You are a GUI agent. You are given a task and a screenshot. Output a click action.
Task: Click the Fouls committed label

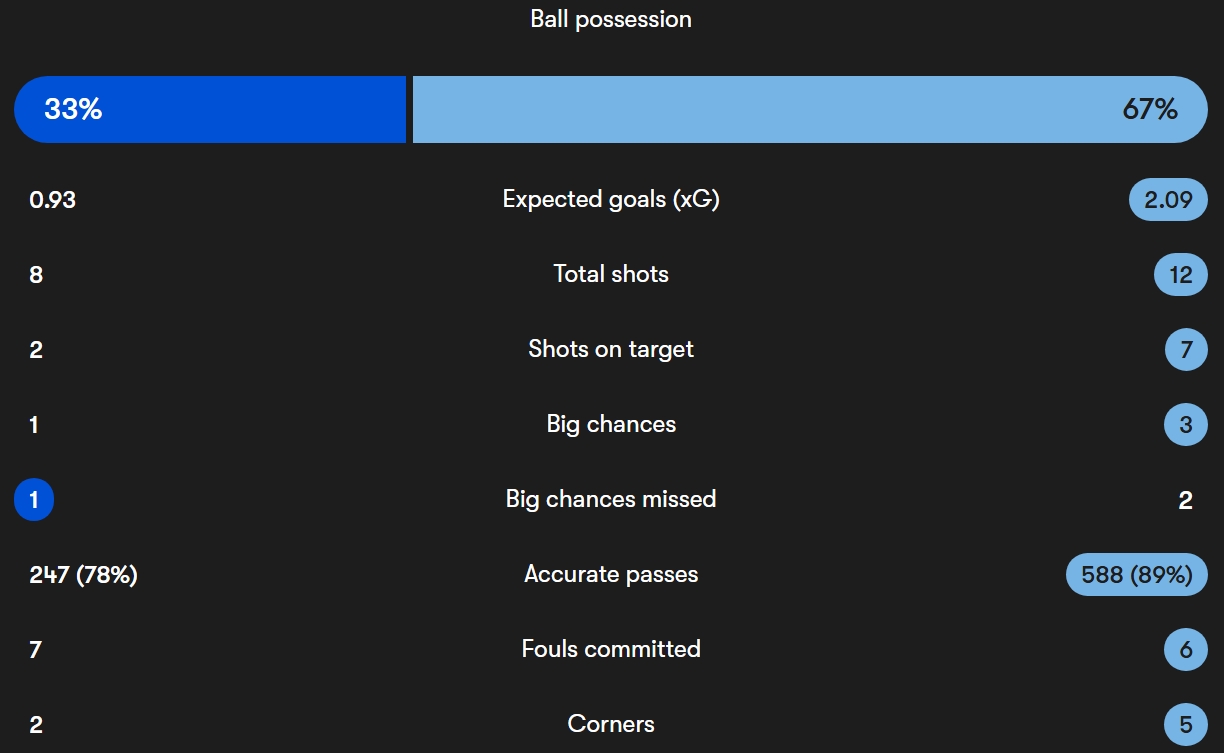pyautogui.click(x=611, y=649)
